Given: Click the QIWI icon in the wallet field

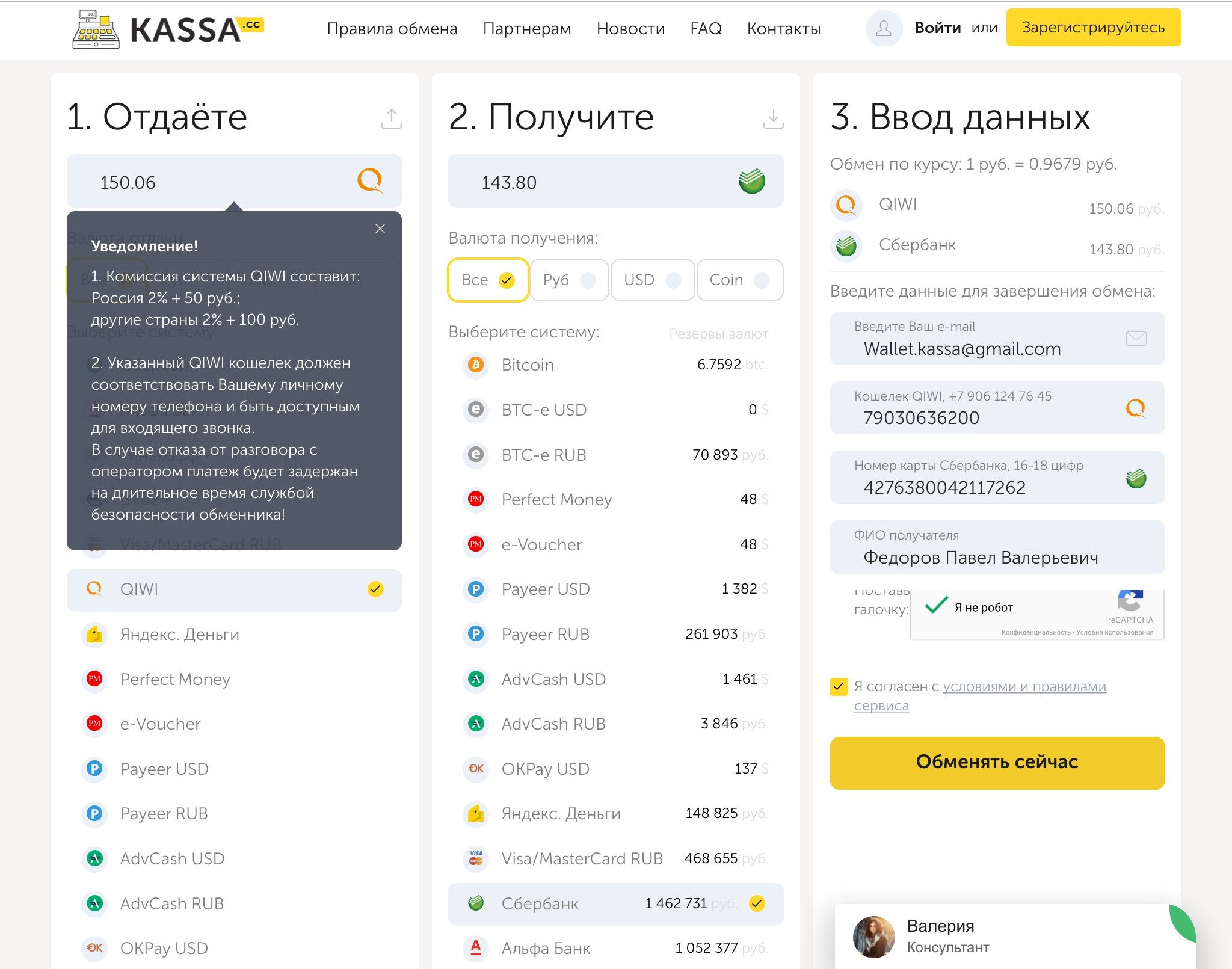Looking at the screenshot, I should pos(1136,408).
